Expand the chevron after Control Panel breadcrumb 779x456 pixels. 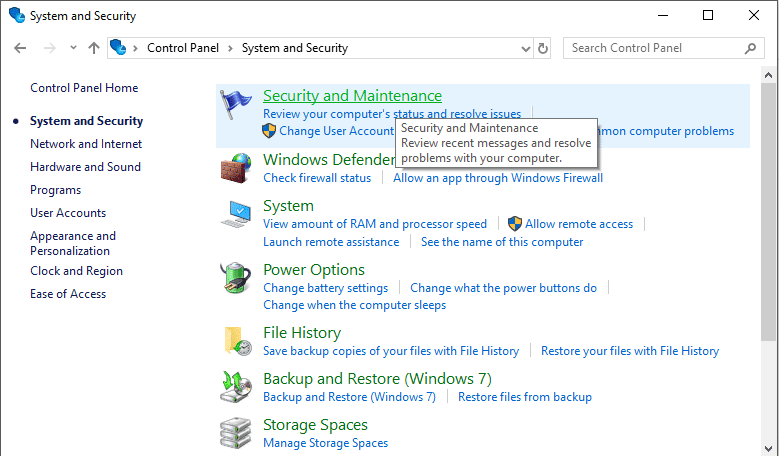click(x=230, y=48)
